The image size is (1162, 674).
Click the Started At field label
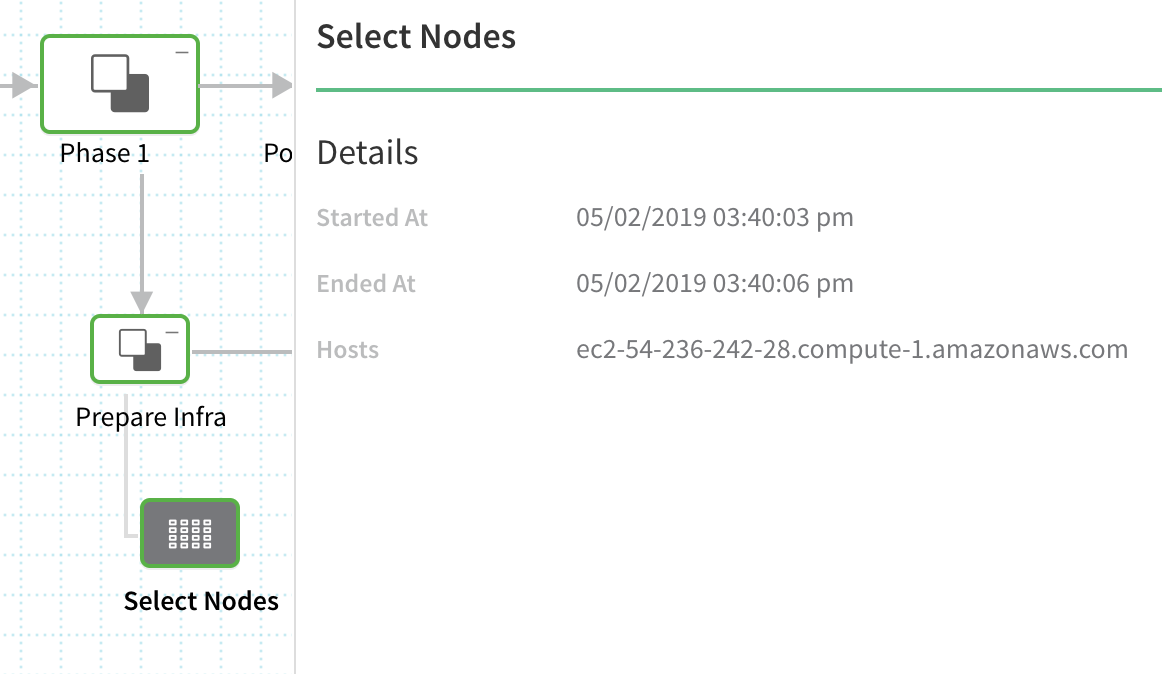(372, 217)
